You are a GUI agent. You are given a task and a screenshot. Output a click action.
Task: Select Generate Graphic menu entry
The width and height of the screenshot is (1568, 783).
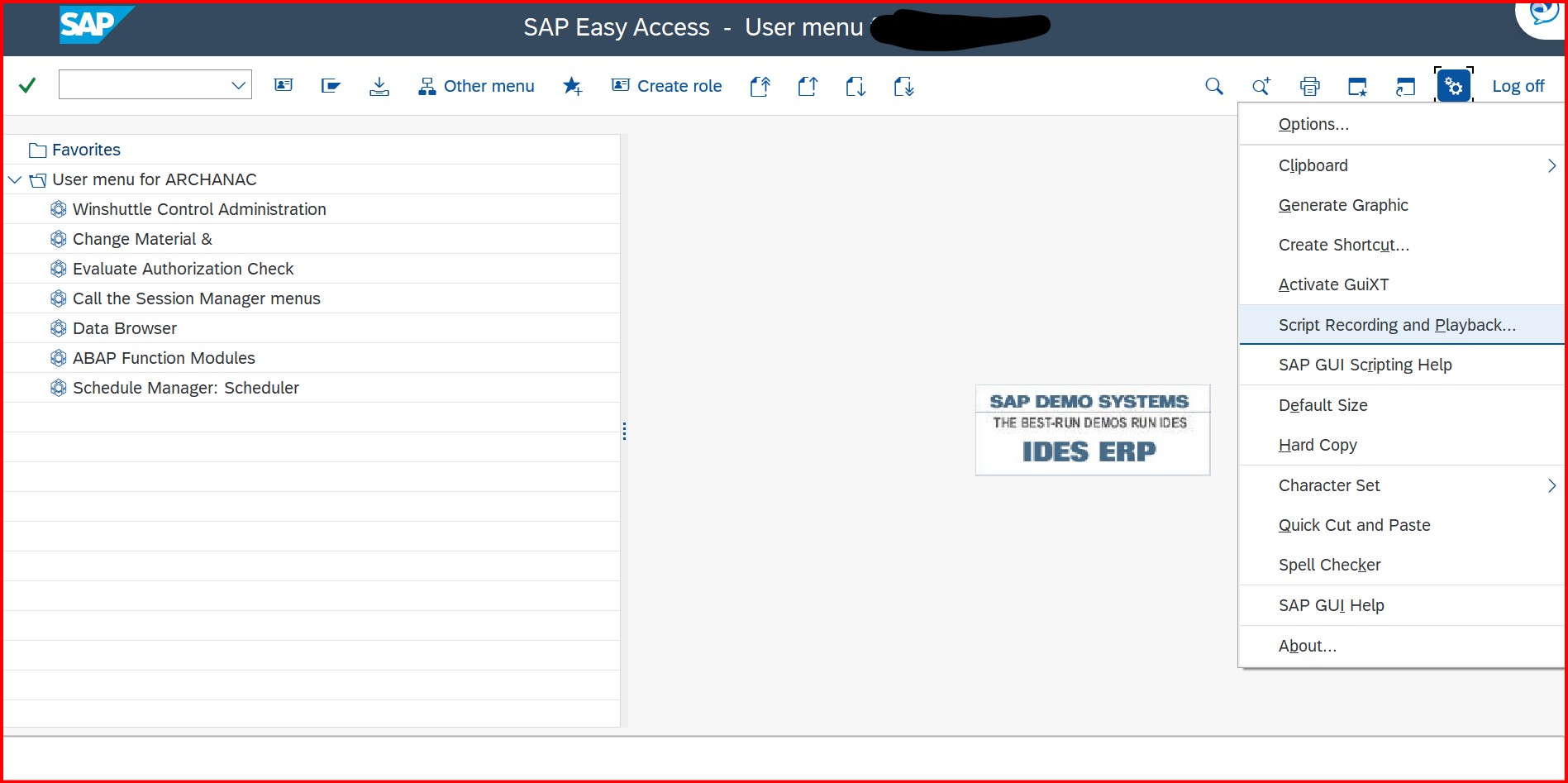1402,205
